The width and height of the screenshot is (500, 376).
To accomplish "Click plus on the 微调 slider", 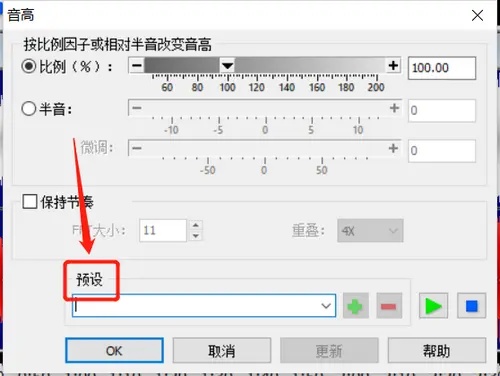I will click(394, 148).
